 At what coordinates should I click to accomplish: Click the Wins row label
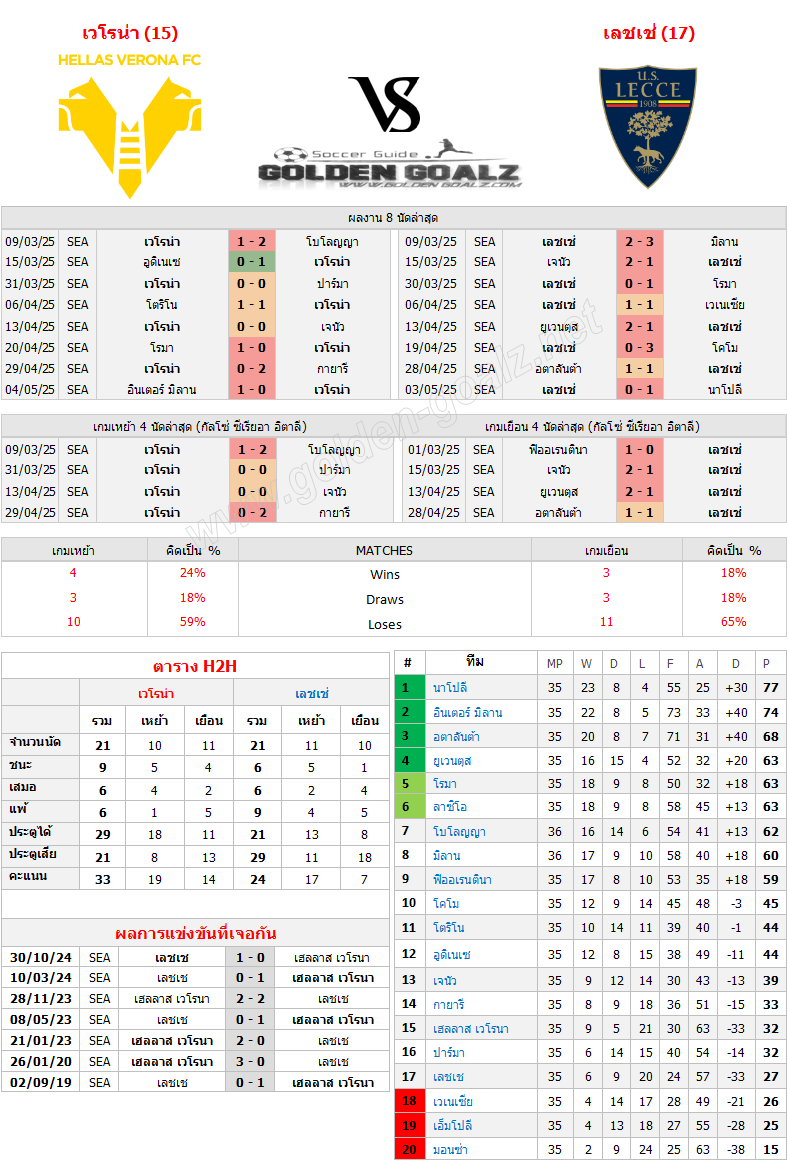click(384, 575)
